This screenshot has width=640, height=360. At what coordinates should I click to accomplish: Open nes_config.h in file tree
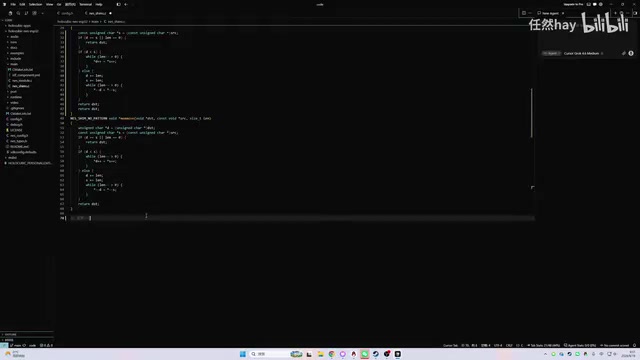point(19,136)
